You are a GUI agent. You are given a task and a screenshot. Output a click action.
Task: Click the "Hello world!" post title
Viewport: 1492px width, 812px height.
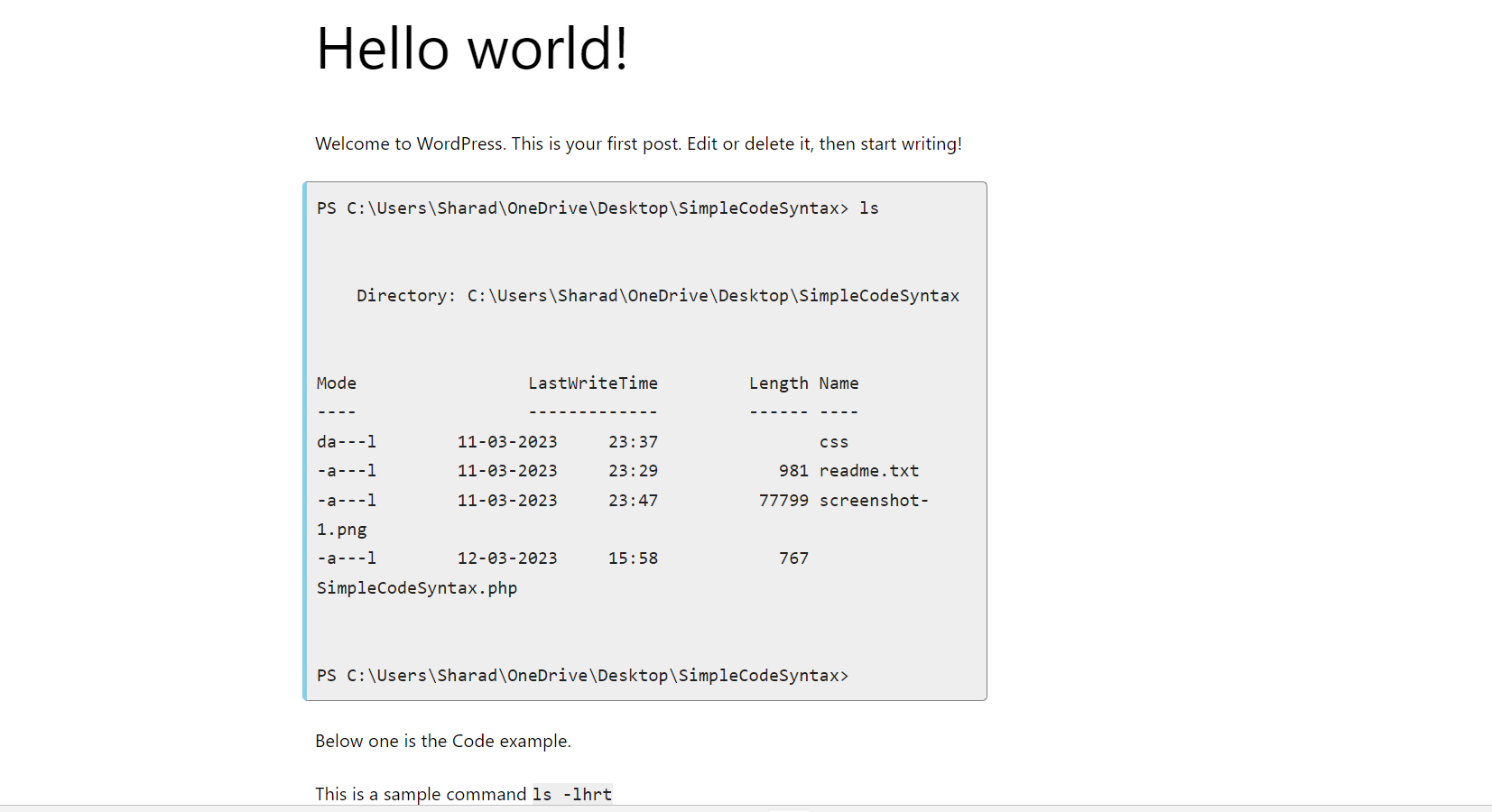click(471, 49)
